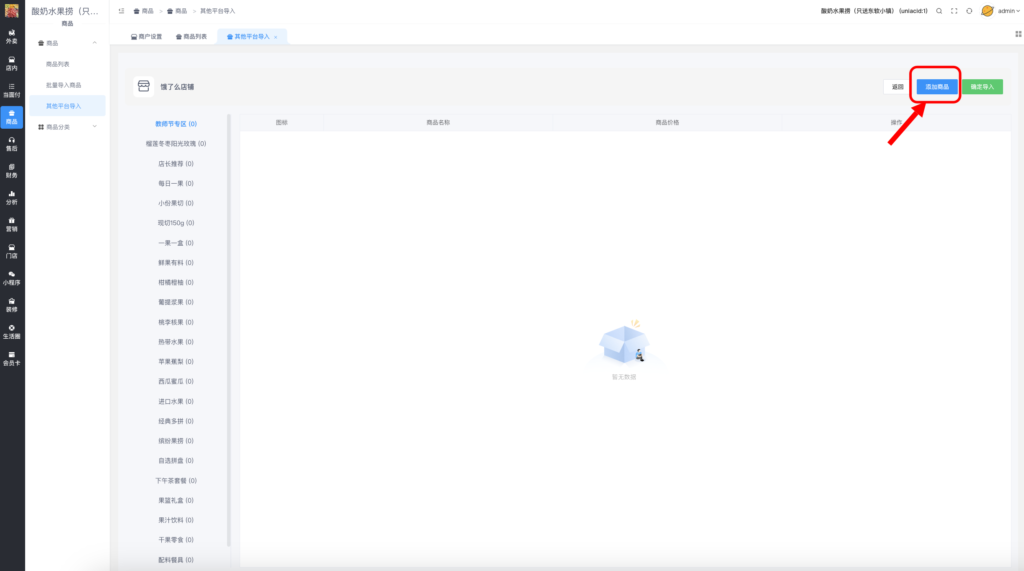This screenshot has height=571, width=1024.
Task: Click the blue 添加商品 button
Action: point(937,87)
